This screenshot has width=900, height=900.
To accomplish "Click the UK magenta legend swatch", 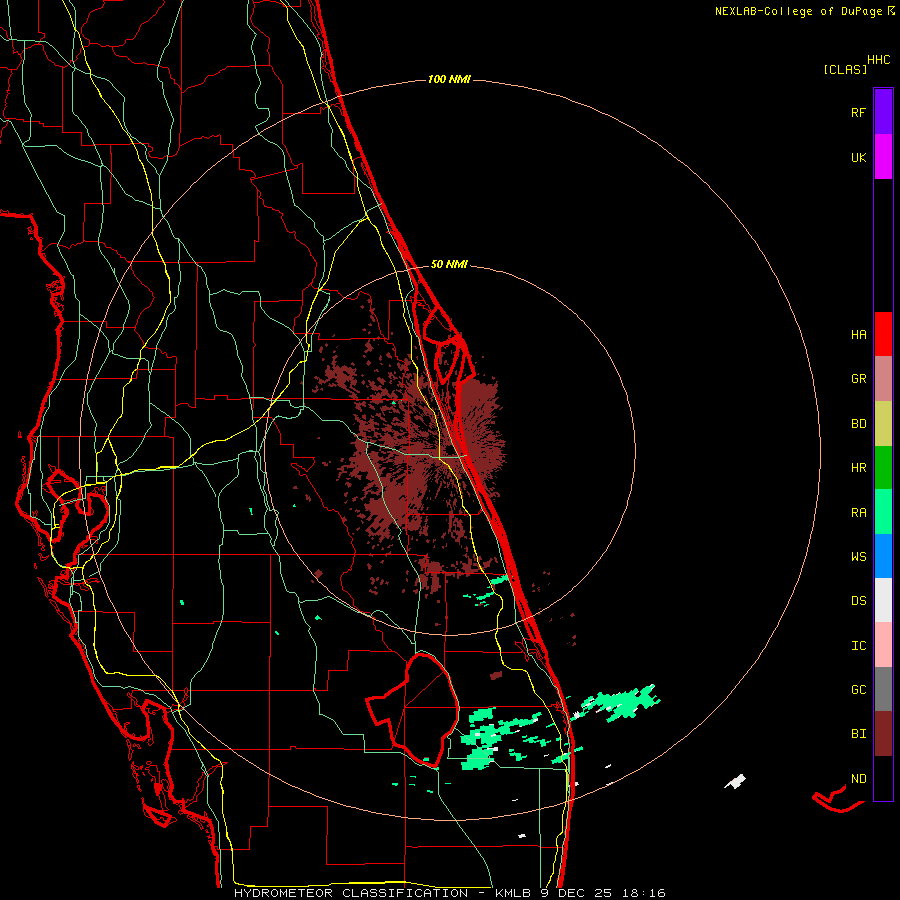I will coord(883,157).
